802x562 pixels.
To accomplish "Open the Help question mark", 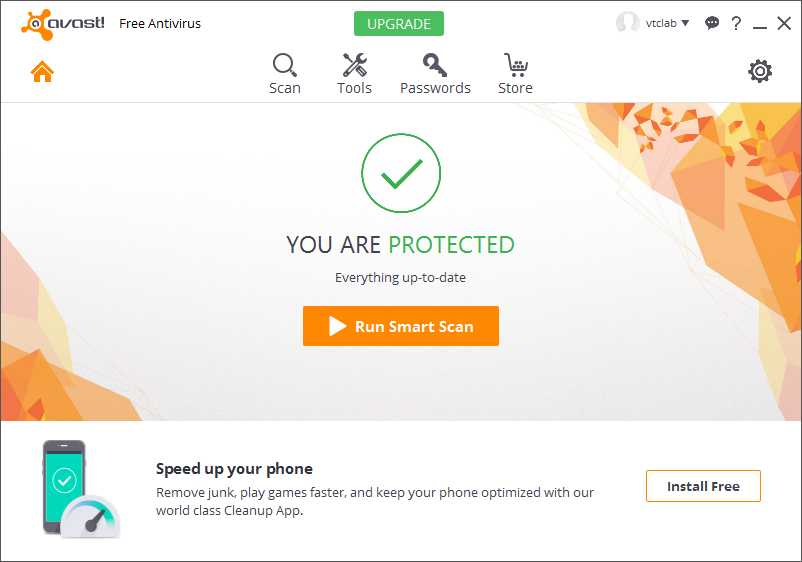I will coord(736,23).
